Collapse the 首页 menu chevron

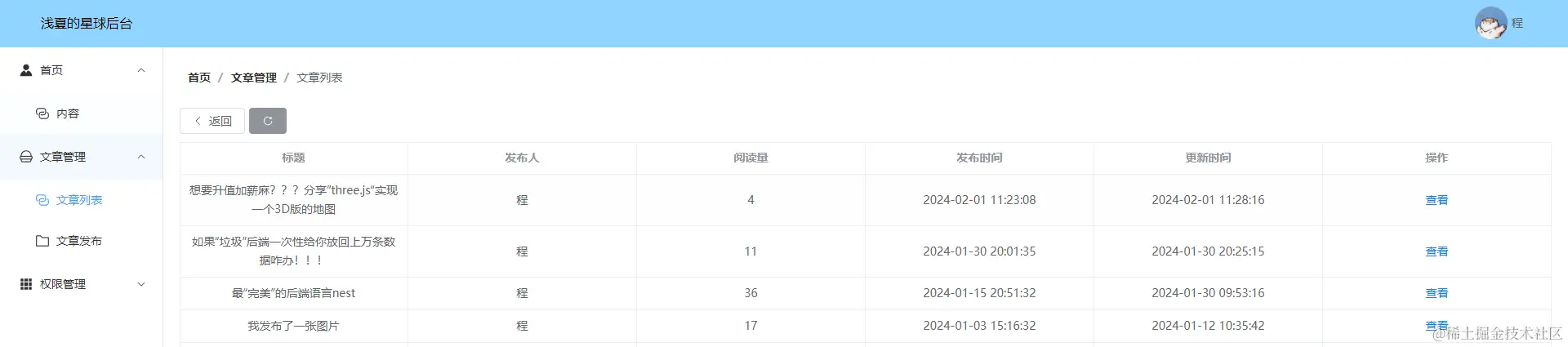[141, 70]
